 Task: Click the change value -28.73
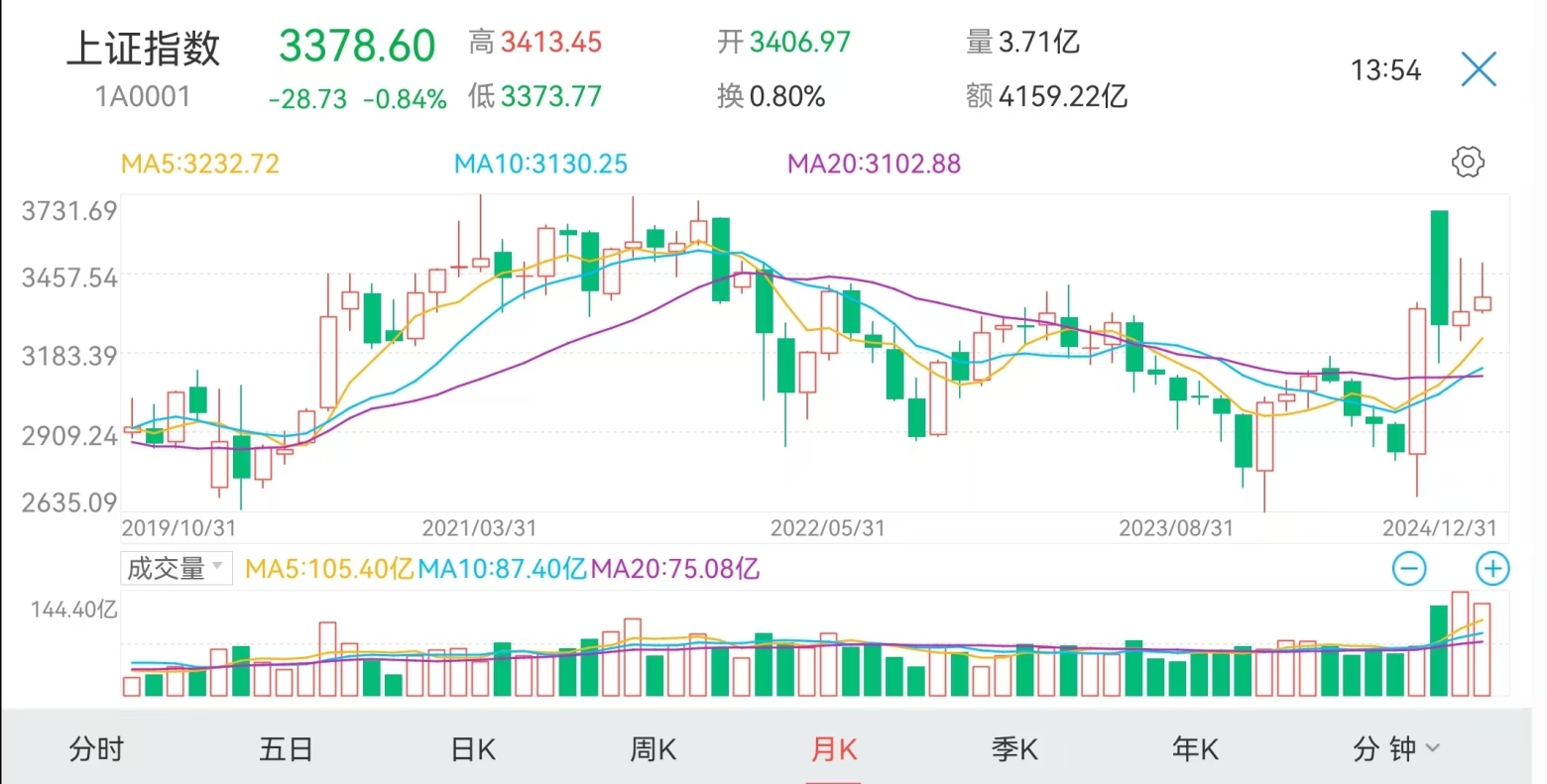click(307, 99)
